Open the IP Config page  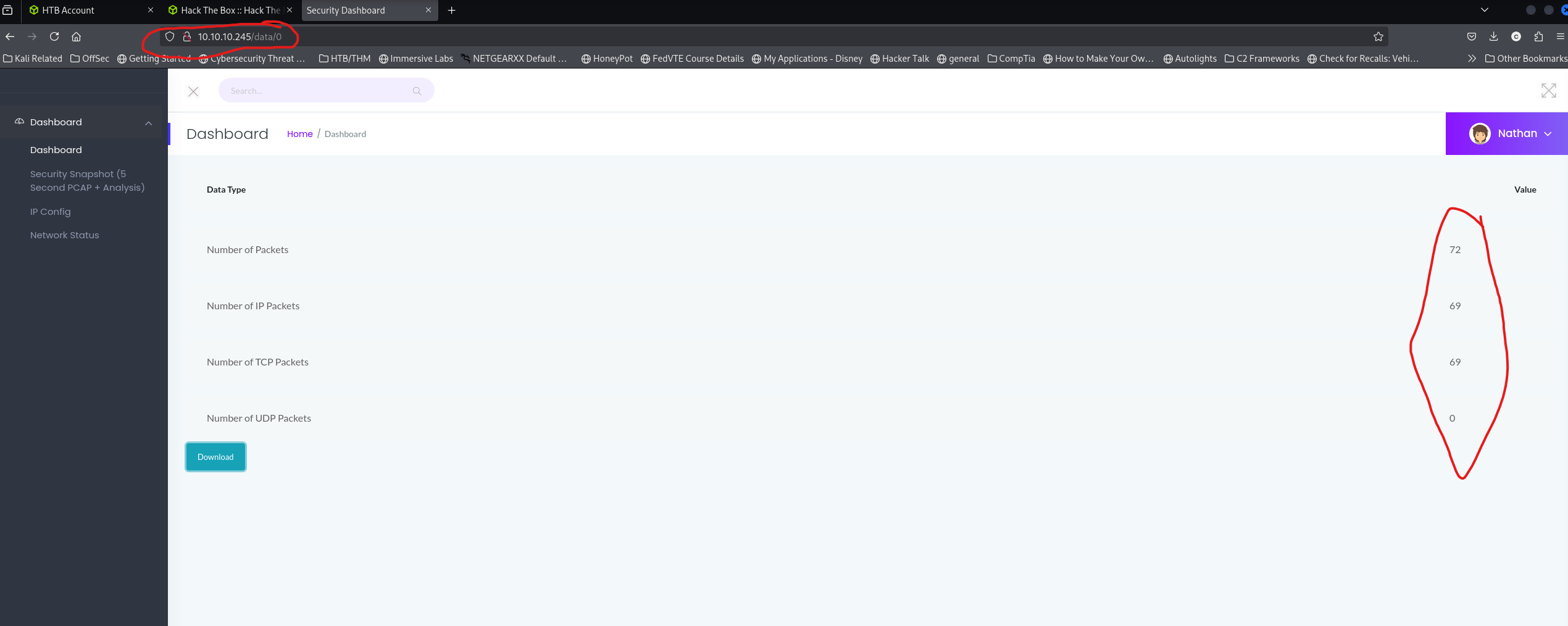[x=50, y=212]
